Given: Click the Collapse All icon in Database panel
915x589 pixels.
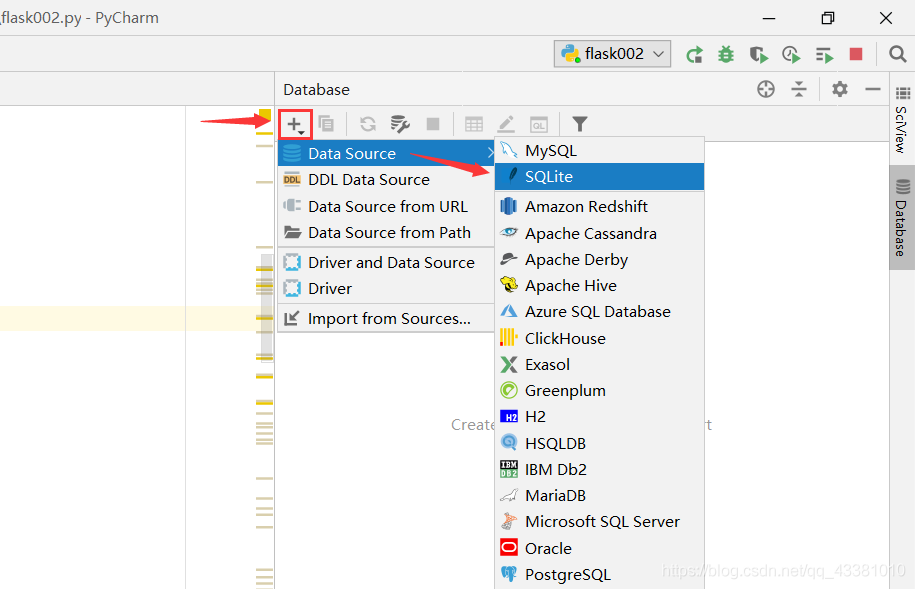Looking at the screenshot, I should pos(799,89).
